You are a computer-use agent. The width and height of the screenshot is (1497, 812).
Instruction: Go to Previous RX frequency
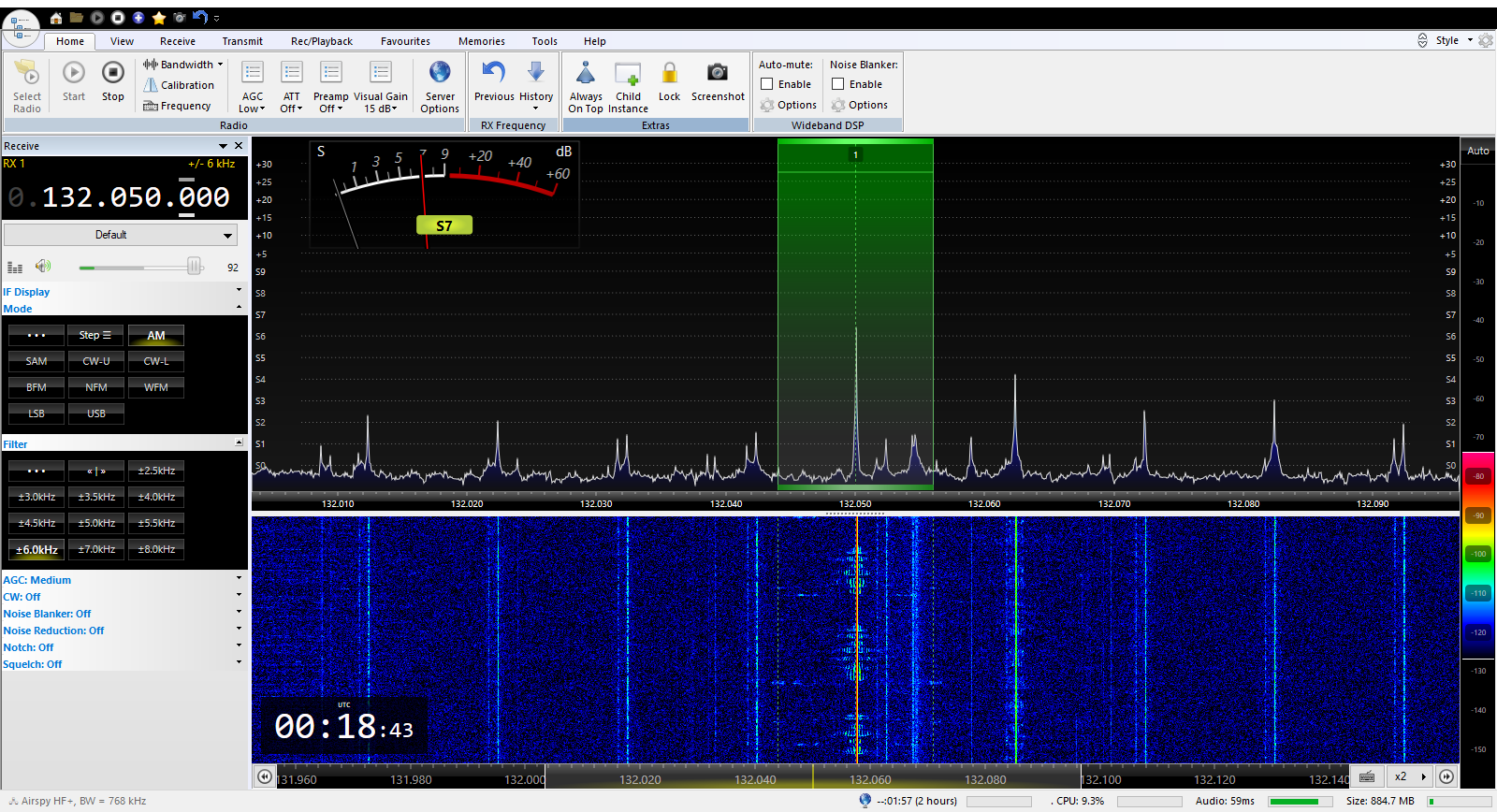click(x=494, y=73)
